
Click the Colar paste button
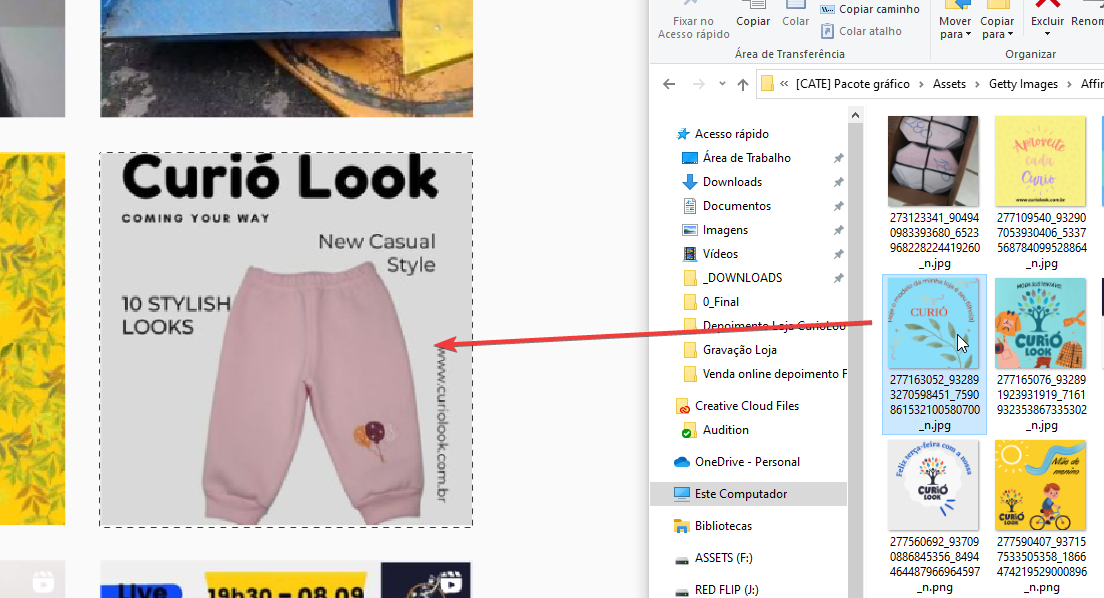click(796, 15)
